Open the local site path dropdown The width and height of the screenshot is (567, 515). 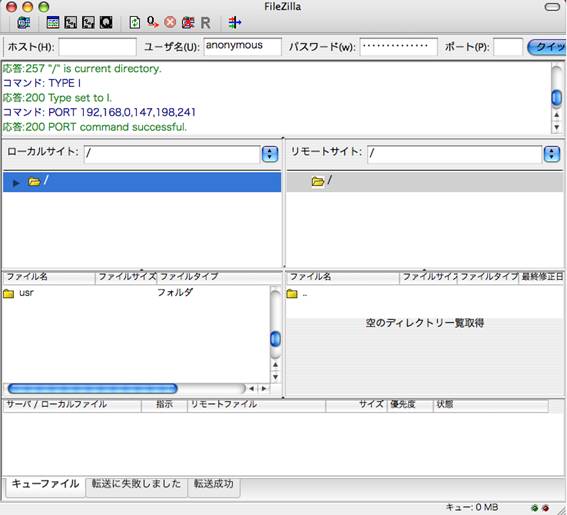click(269, 154)
